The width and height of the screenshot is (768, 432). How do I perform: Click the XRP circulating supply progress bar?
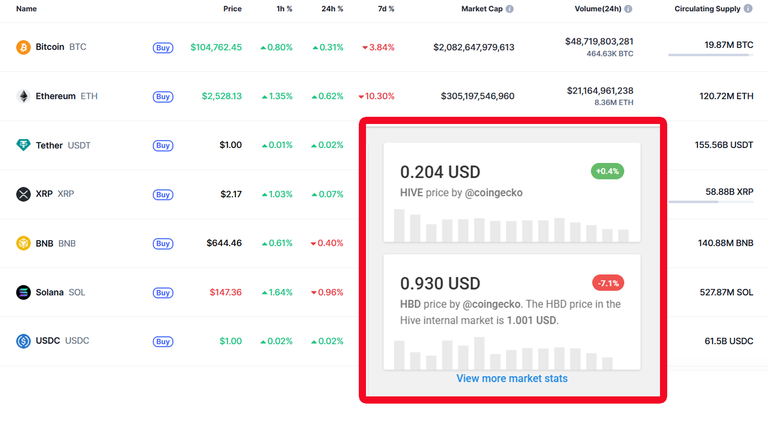point(711,202)
